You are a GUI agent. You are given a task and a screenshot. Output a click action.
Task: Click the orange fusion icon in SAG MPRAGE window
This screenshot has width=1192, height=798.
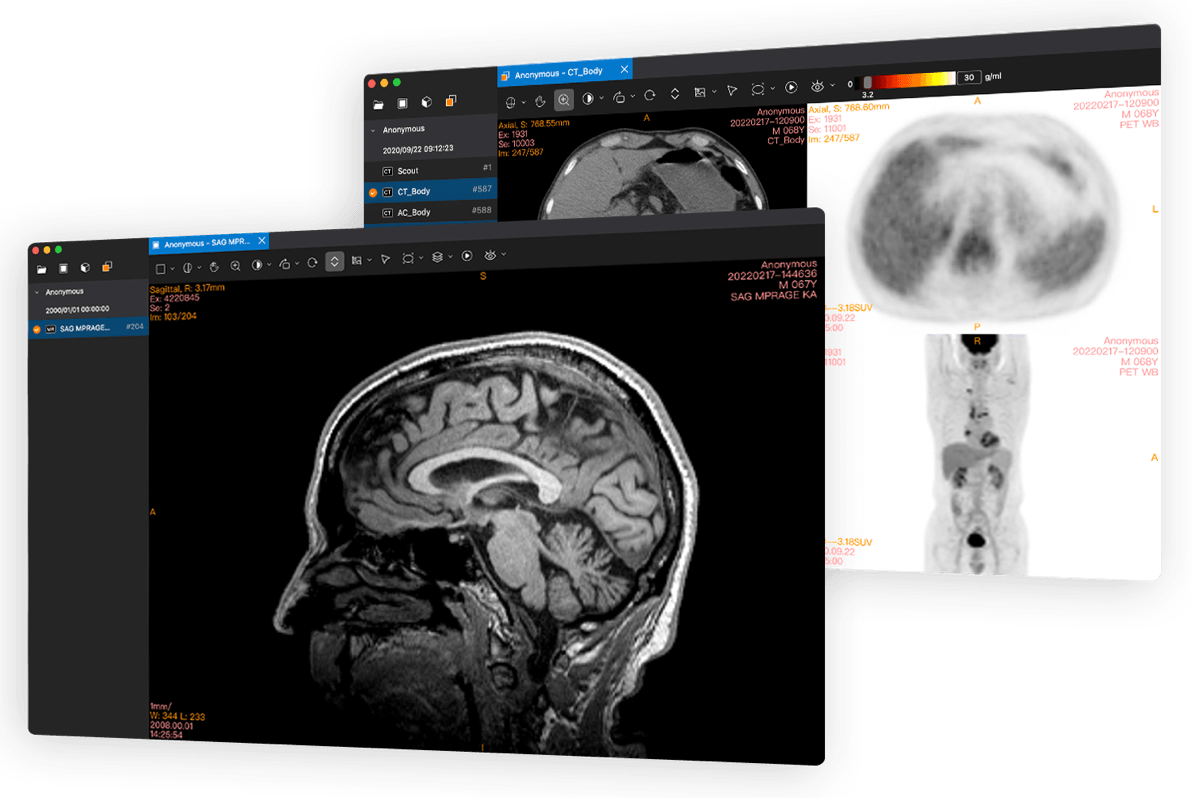click(x=107, y=266)
